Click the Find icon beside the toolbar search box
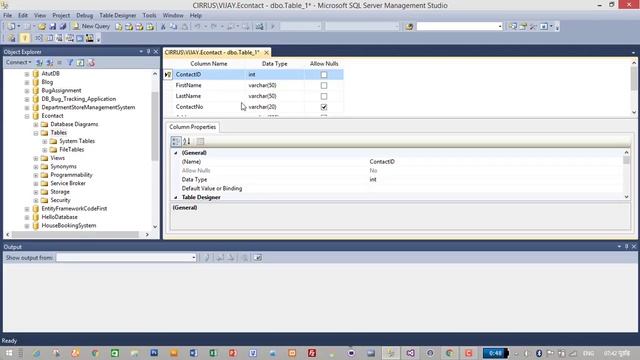This screenshot has height=360, width=640. point(409,27)
